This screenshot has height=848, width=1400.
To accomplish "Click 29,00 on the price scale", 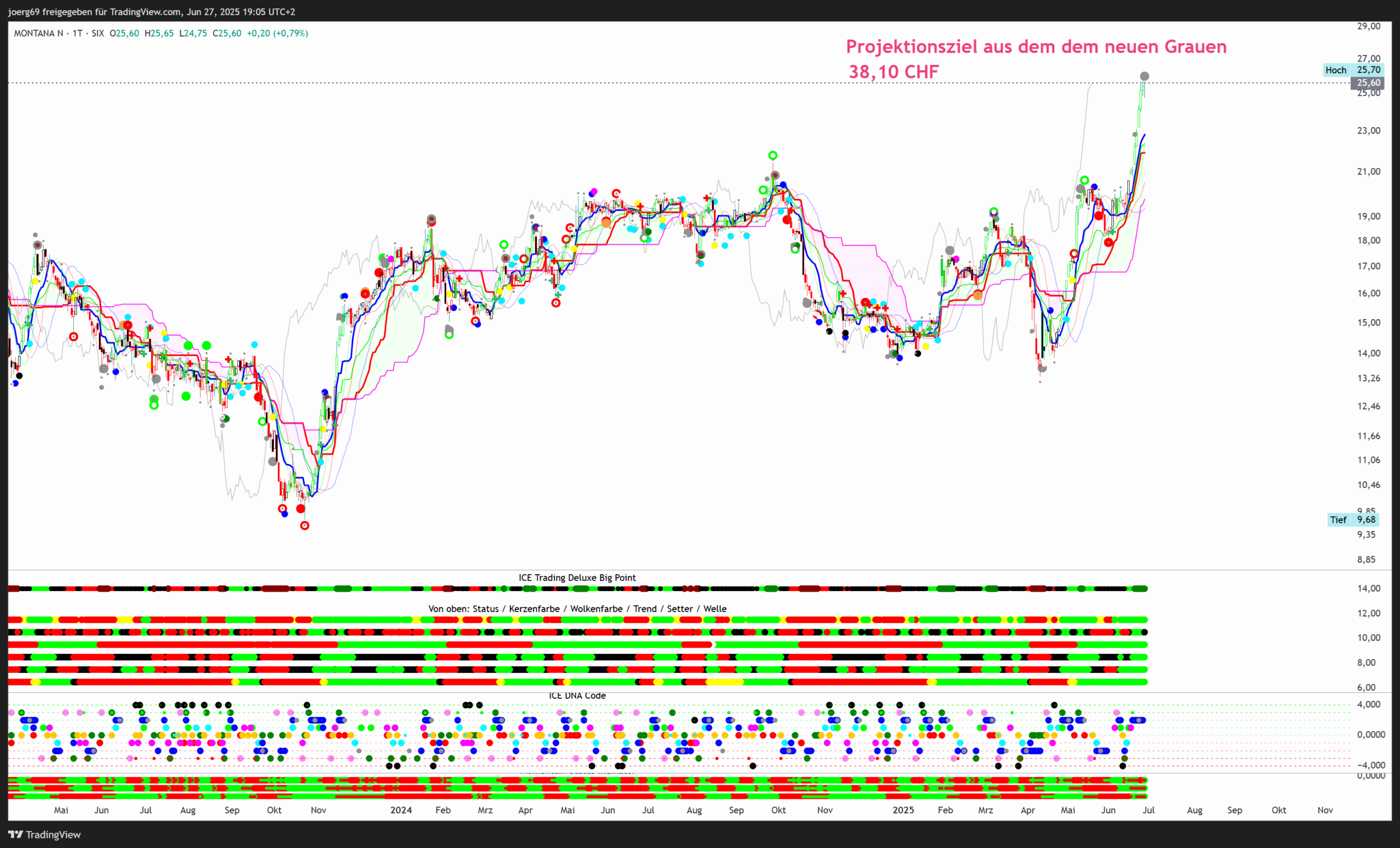I will coord(1368,26).
